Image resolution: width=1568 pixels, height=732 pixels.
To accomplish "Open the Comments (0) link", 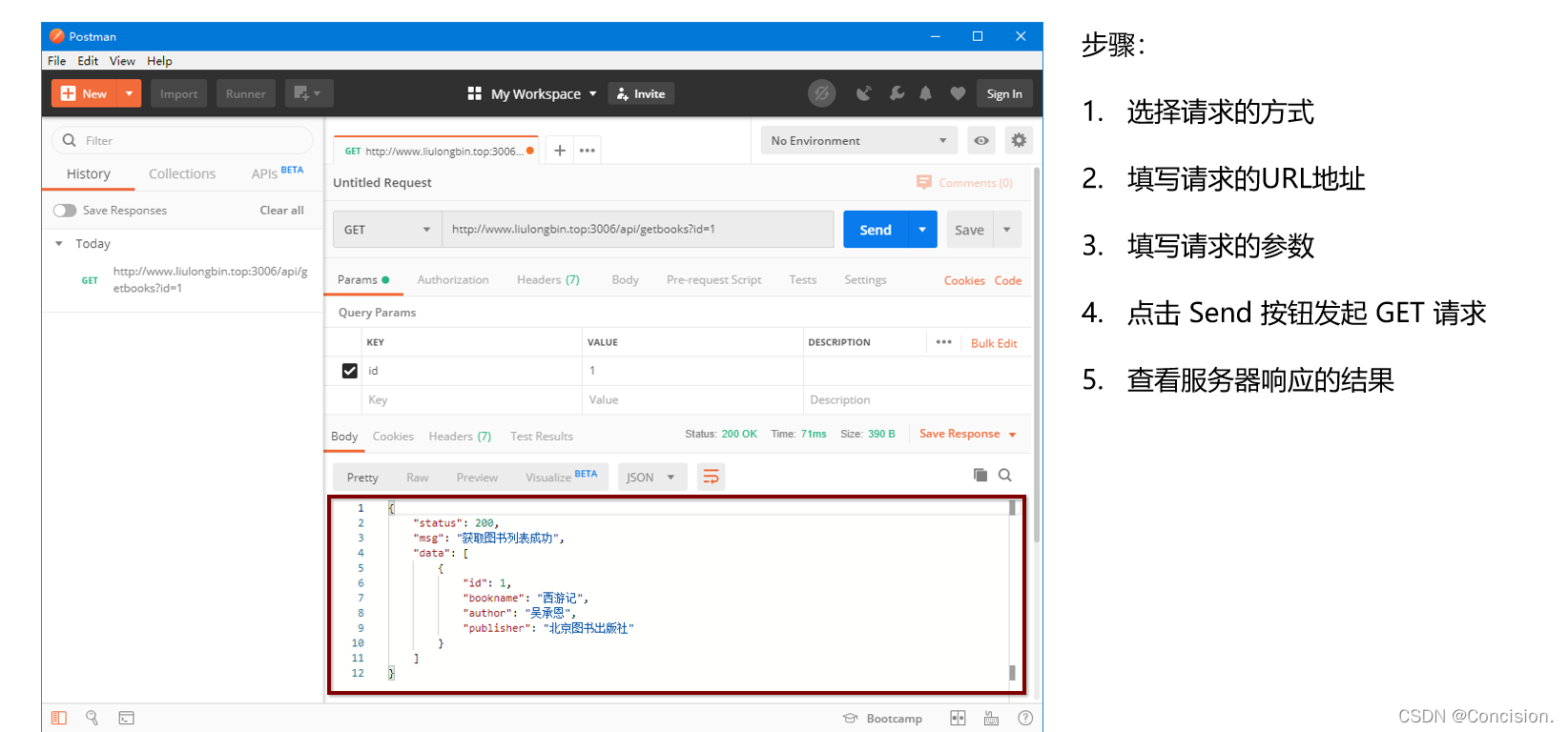I will click(x=965, y=182).
